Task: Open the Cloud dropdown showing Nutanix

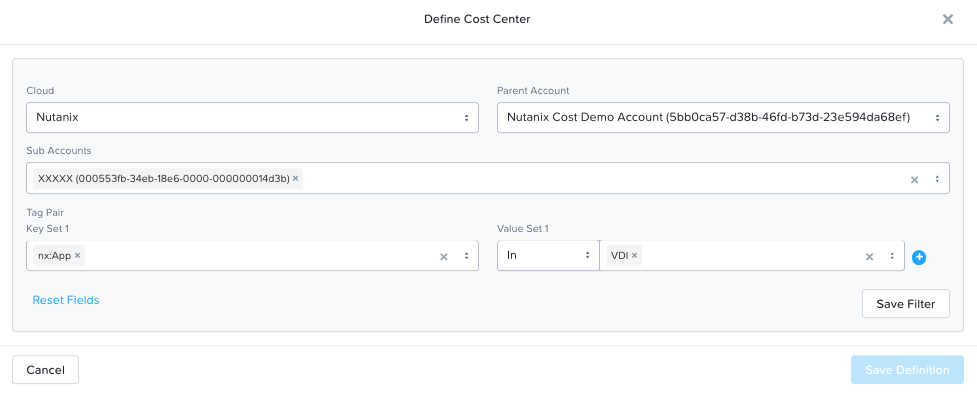Action: click(252, 117)
